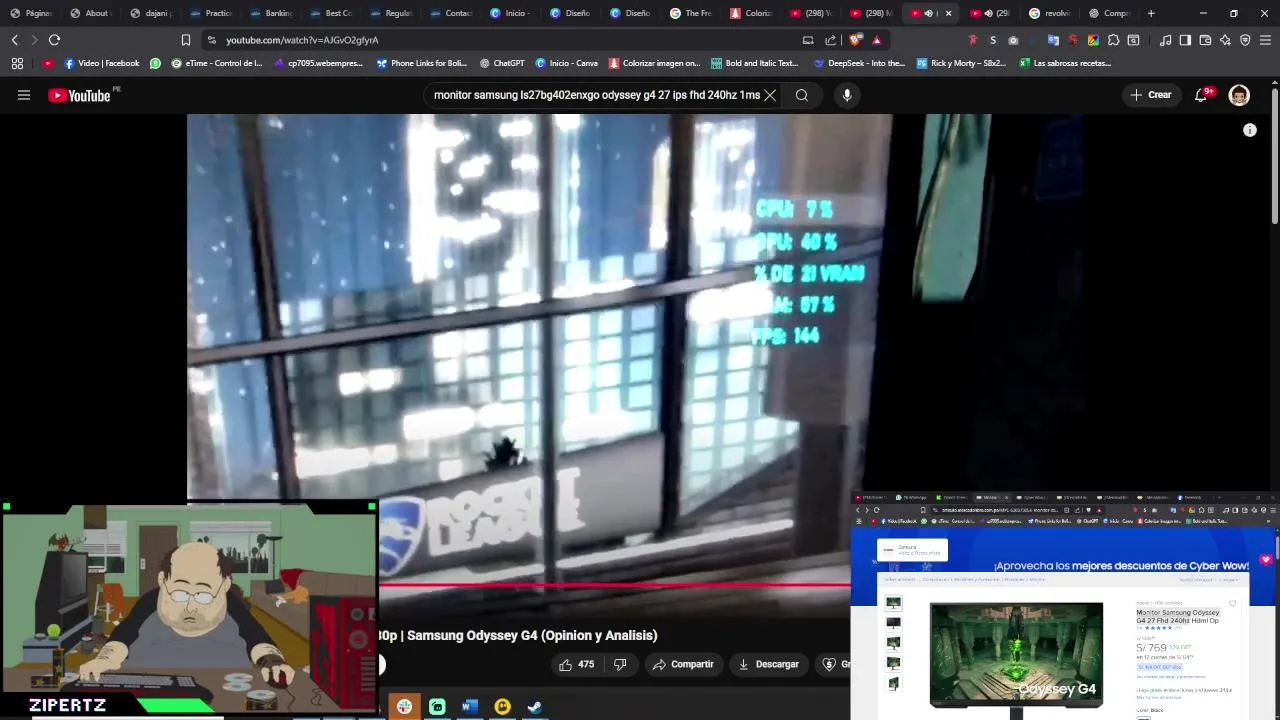Click the youtube.com address bar URL

click(302, 40)
